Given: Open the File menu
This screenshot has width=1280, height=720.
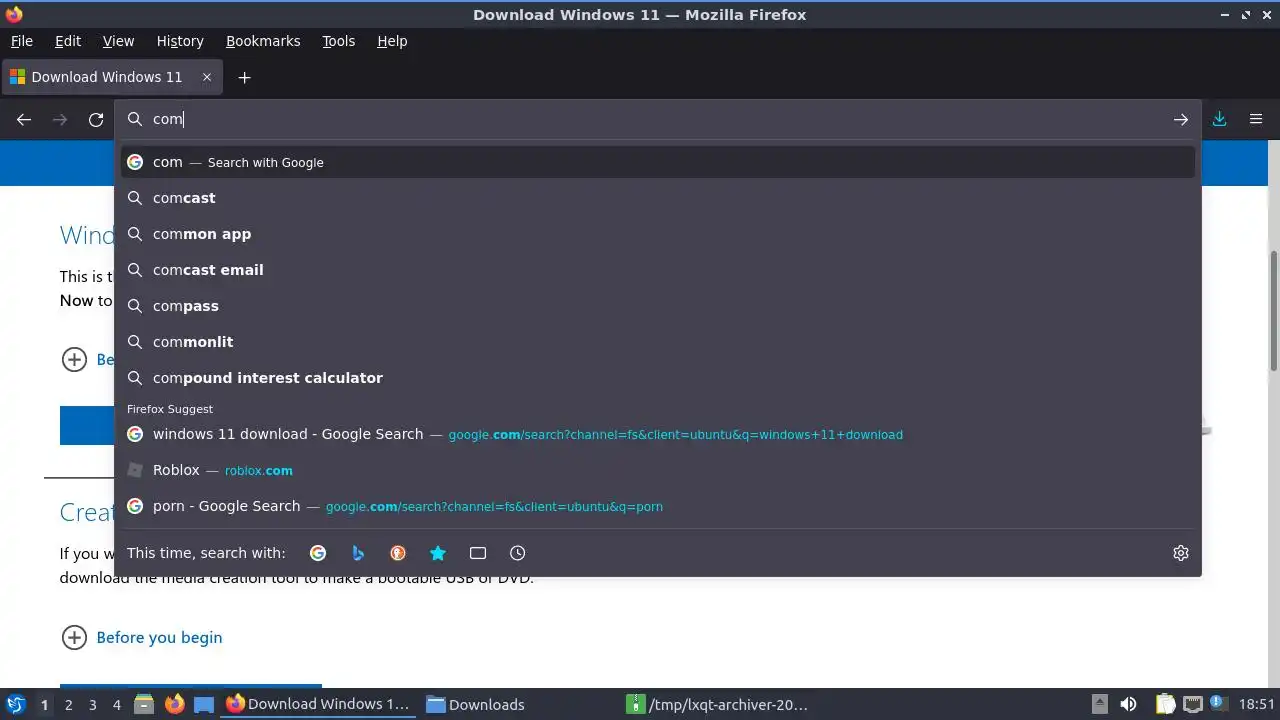Looking at the screenshot, I should click(x=21, y=41).
